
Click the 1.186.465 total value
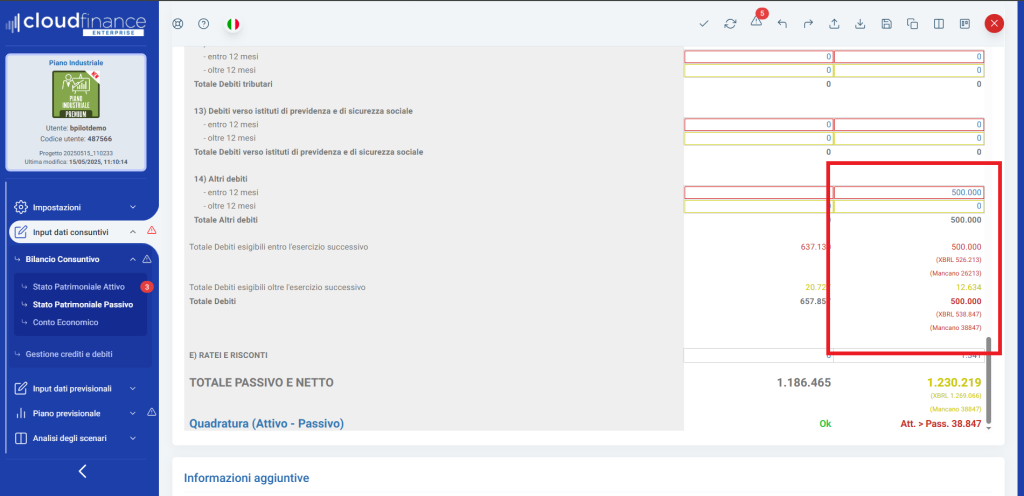pos(804,383)
